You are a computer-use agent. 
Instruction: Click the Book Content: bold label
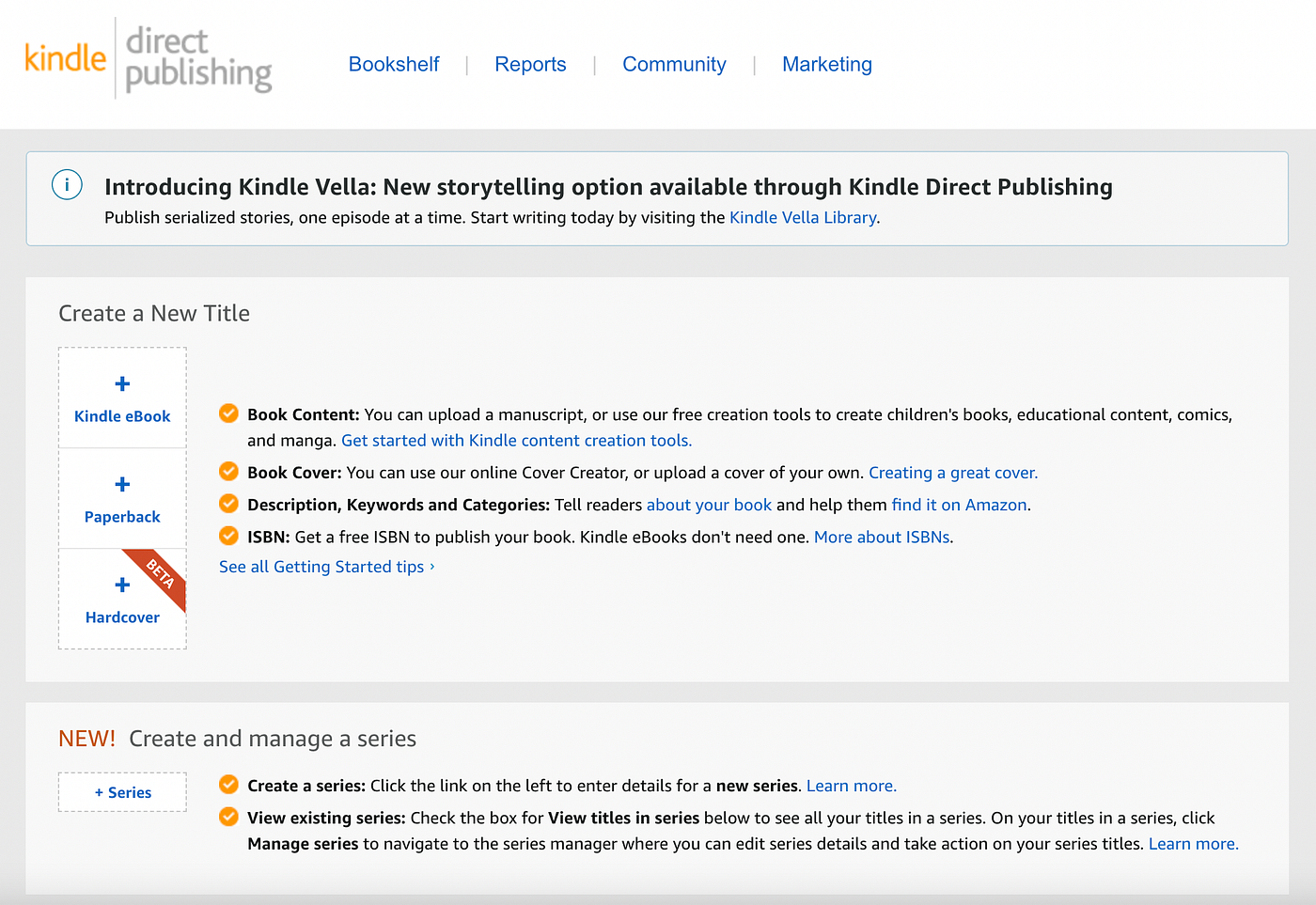click(304, 414)
